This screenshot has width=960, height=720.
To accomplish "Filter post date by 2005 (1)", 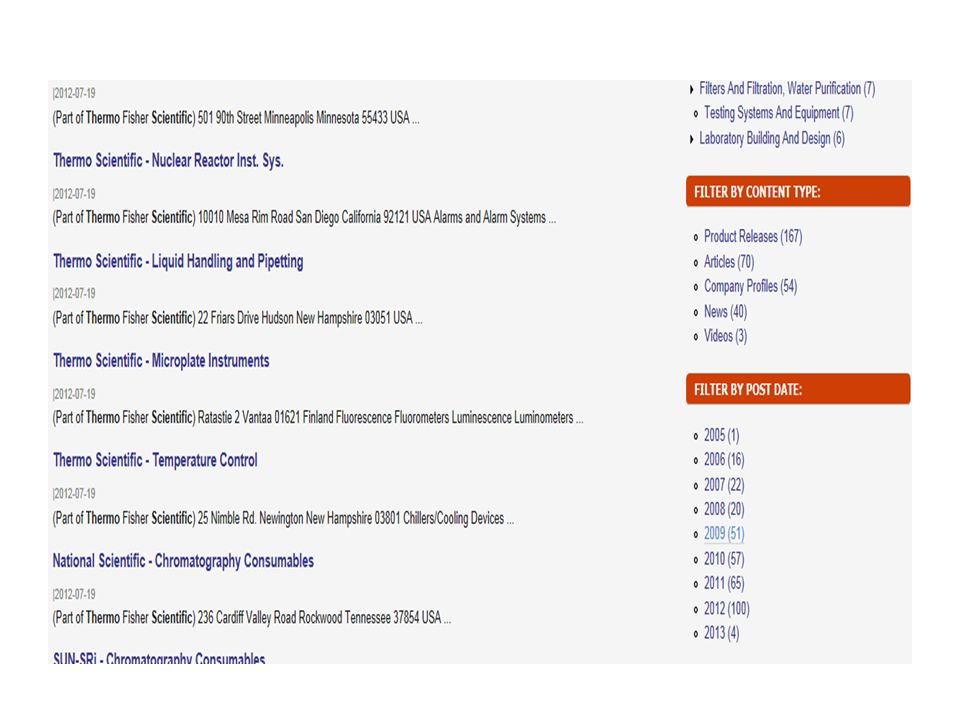I will [x=721, y=435].
